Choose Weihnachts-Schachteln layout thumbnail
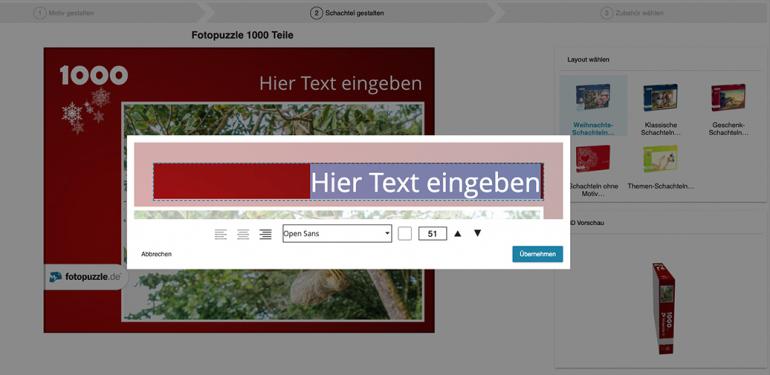This screenshot has height=375, width=770. [x=593, y=107]
